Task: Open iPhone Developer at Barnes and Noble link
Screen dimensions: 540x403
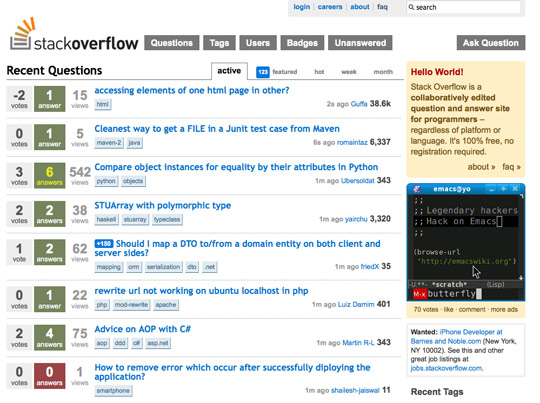Action: (x=457, y=337)
